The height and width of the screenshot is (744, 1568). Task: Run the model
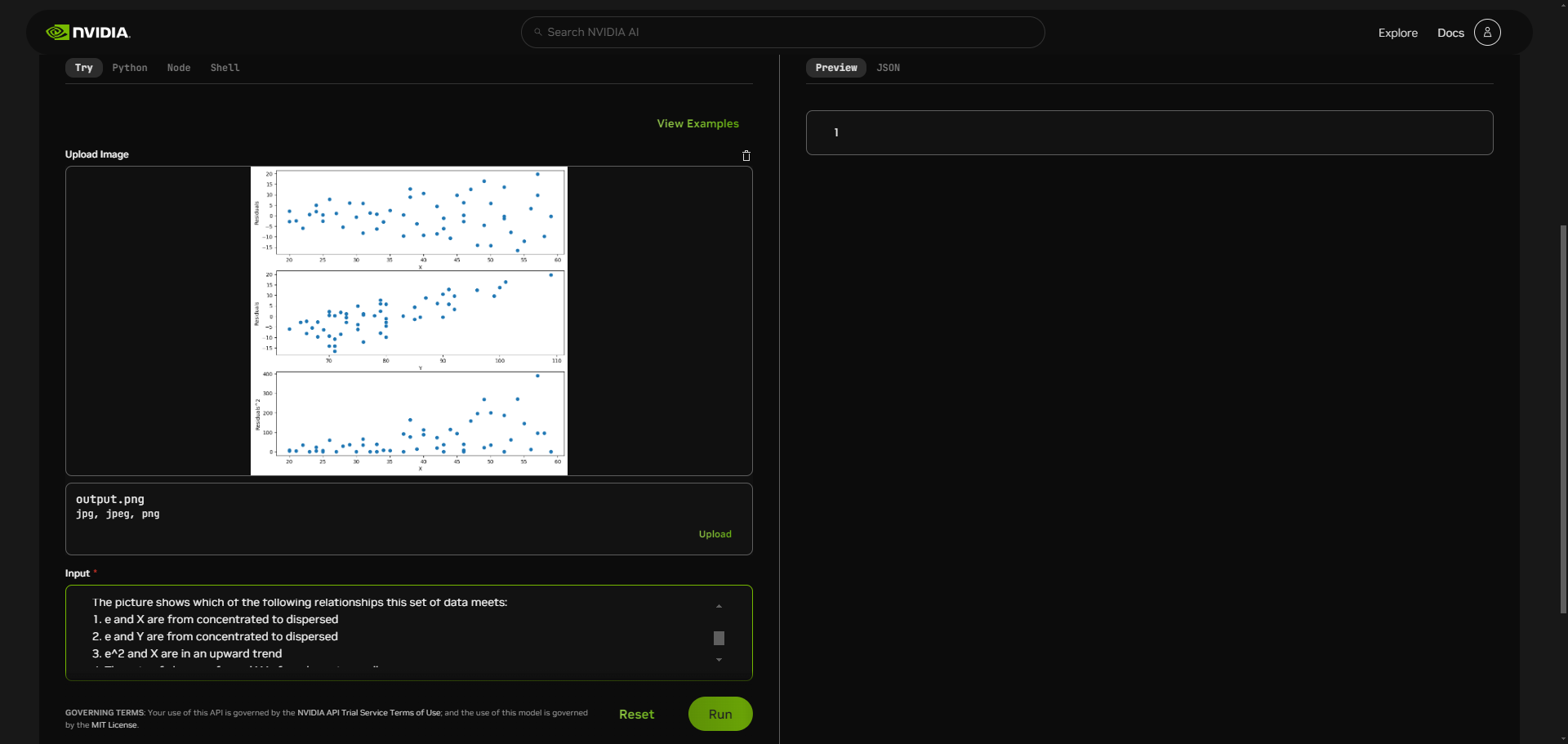(x=720, y=714)
